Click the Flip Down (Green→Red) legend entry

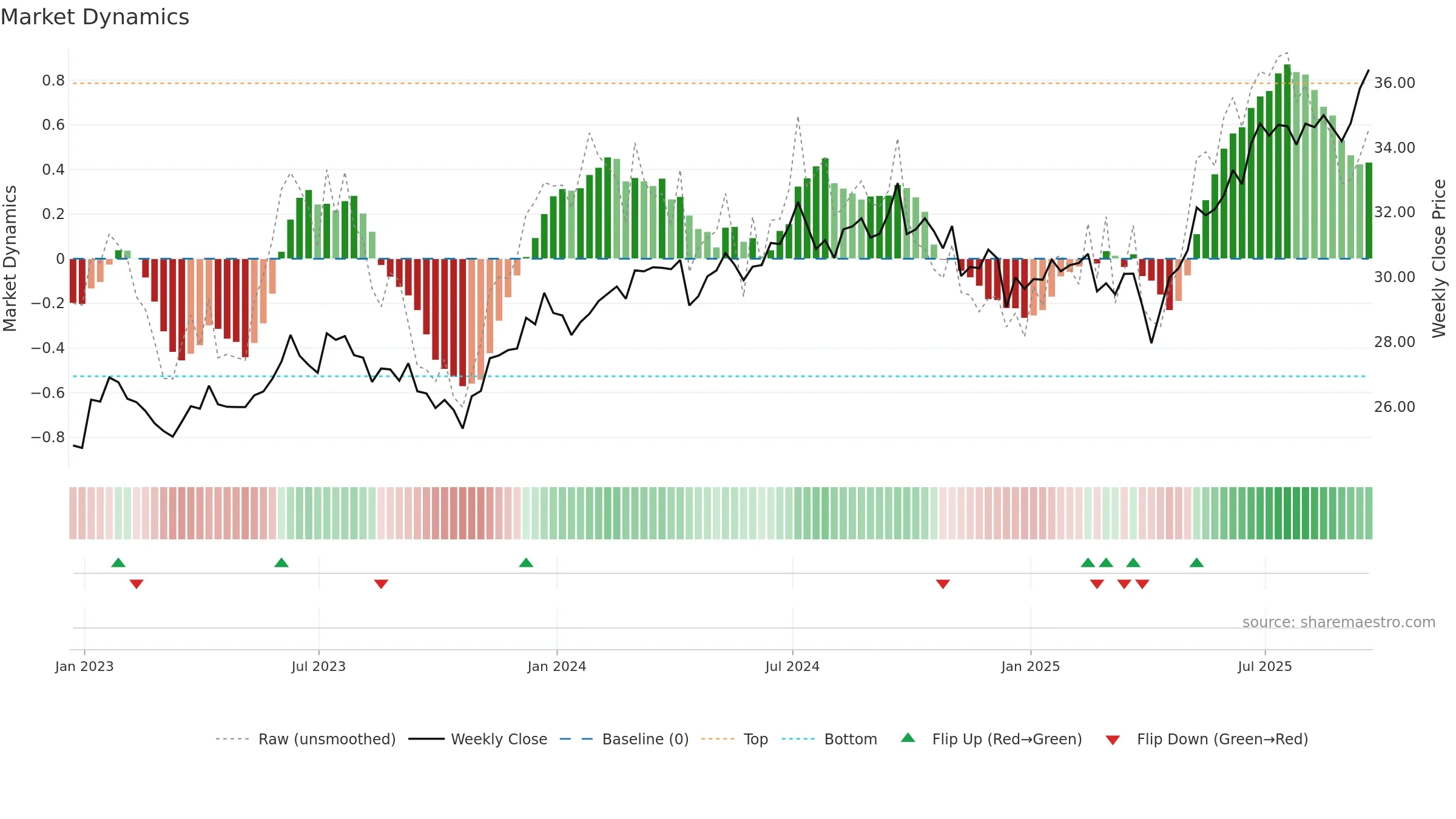coord(1206,739)
